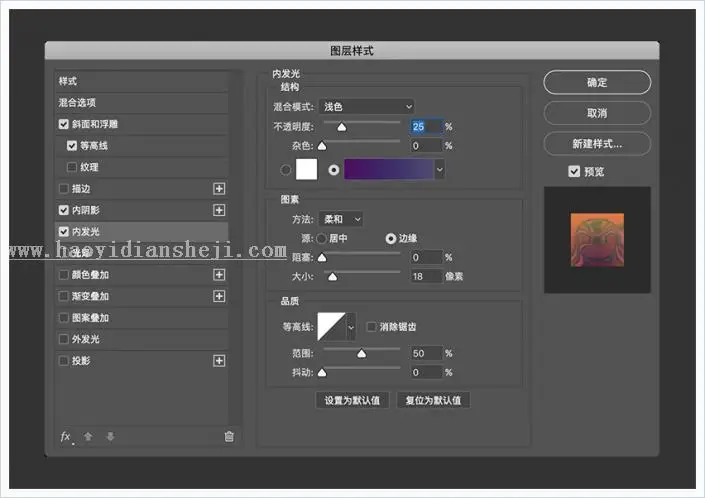Click the white glow color swatch

coord(307,169)
